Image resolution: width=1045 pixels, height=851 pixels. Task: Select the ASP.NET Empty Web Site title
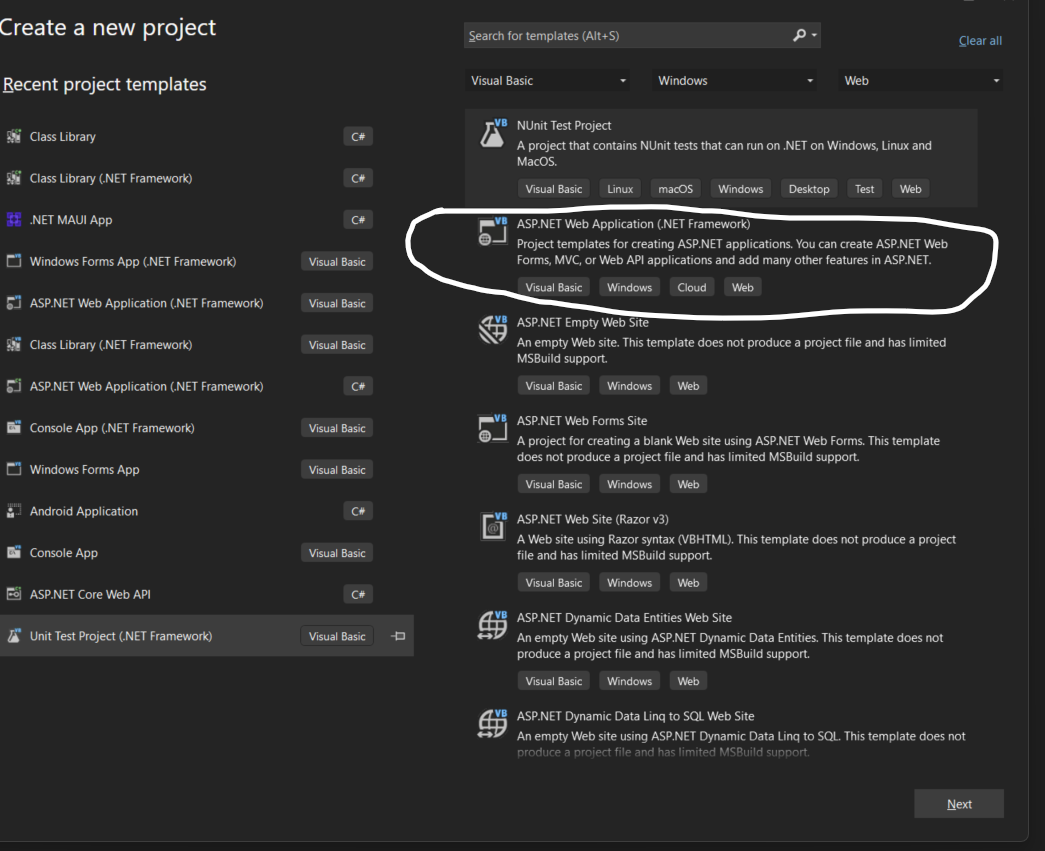tap(582, 323)
